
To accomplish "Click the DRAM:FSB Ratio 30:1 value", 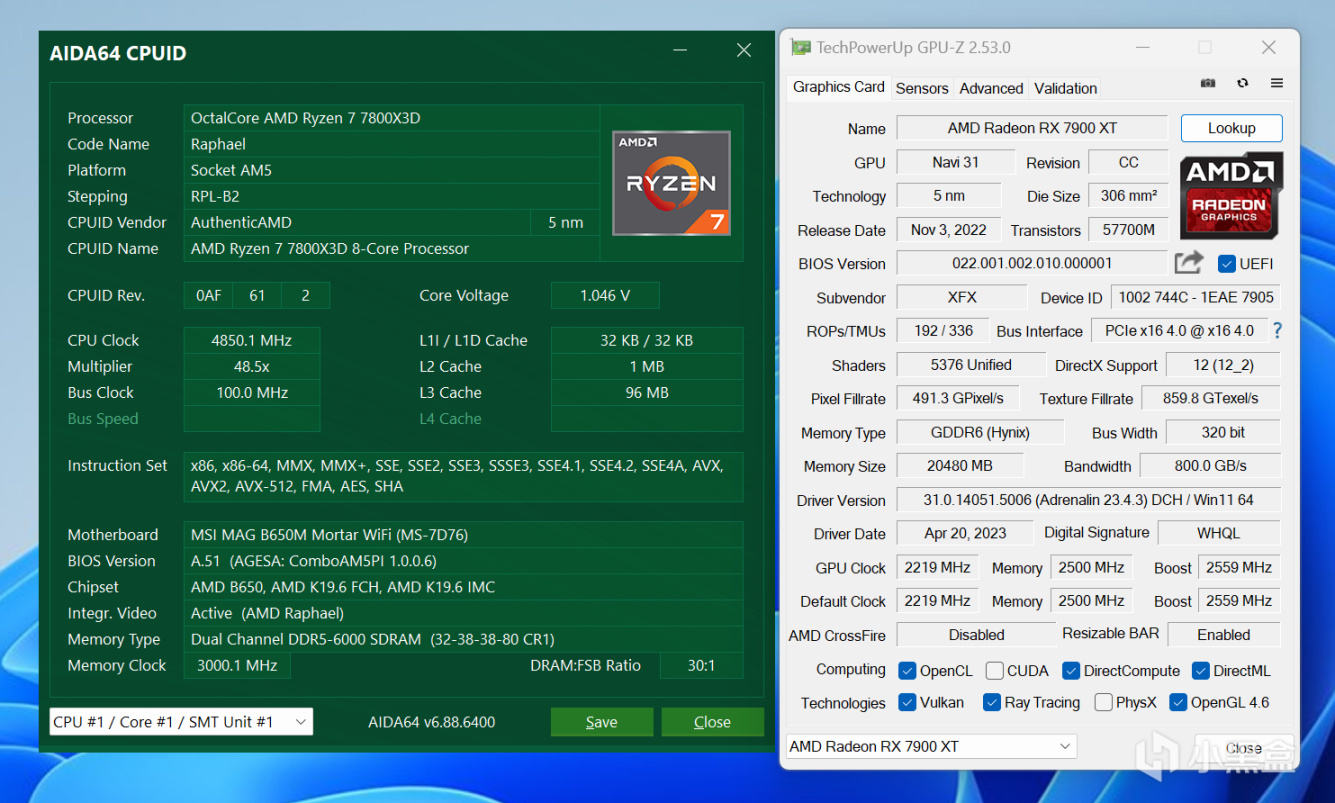I will [x=701, y=665].
